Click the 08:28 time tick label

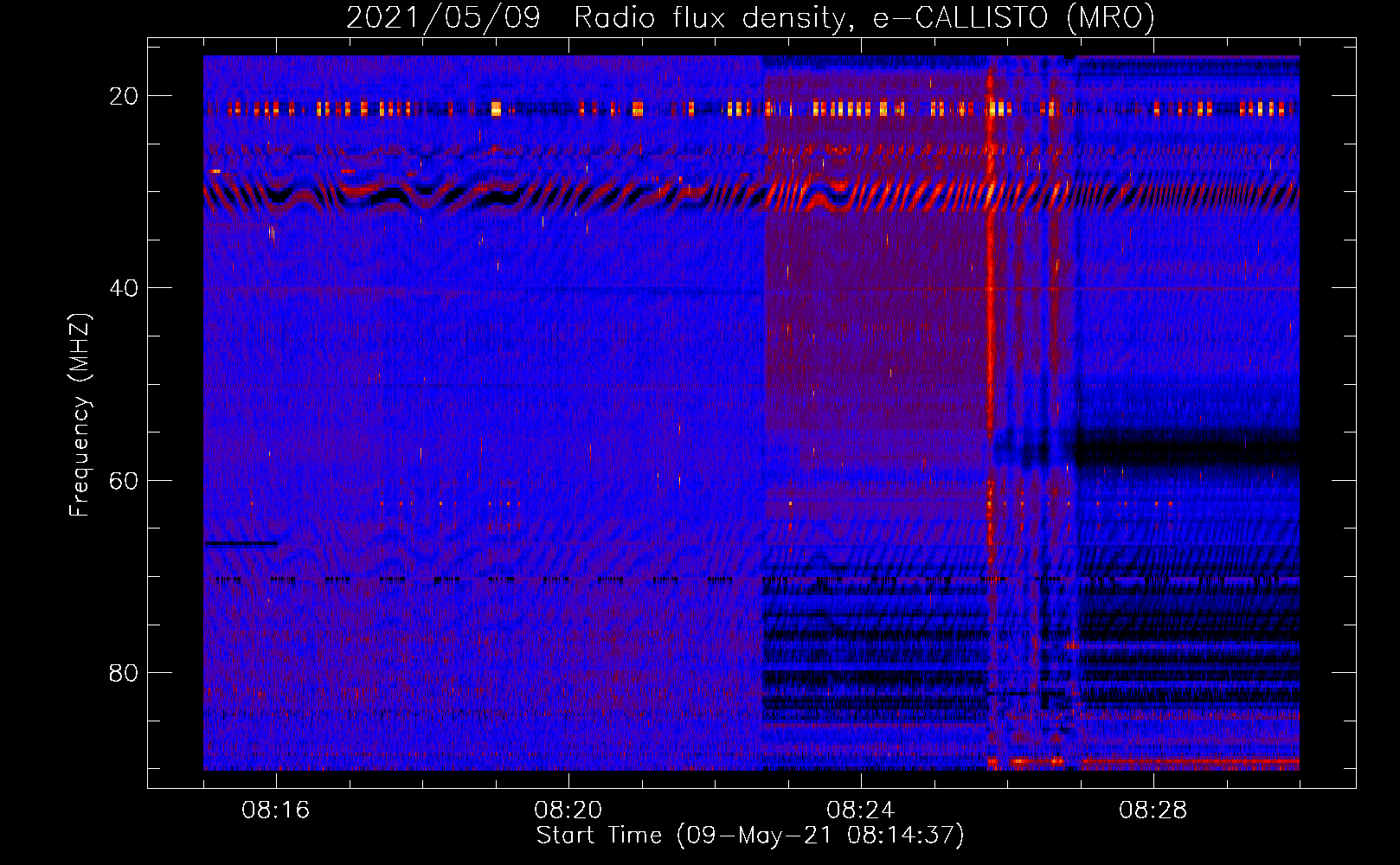1153,811
